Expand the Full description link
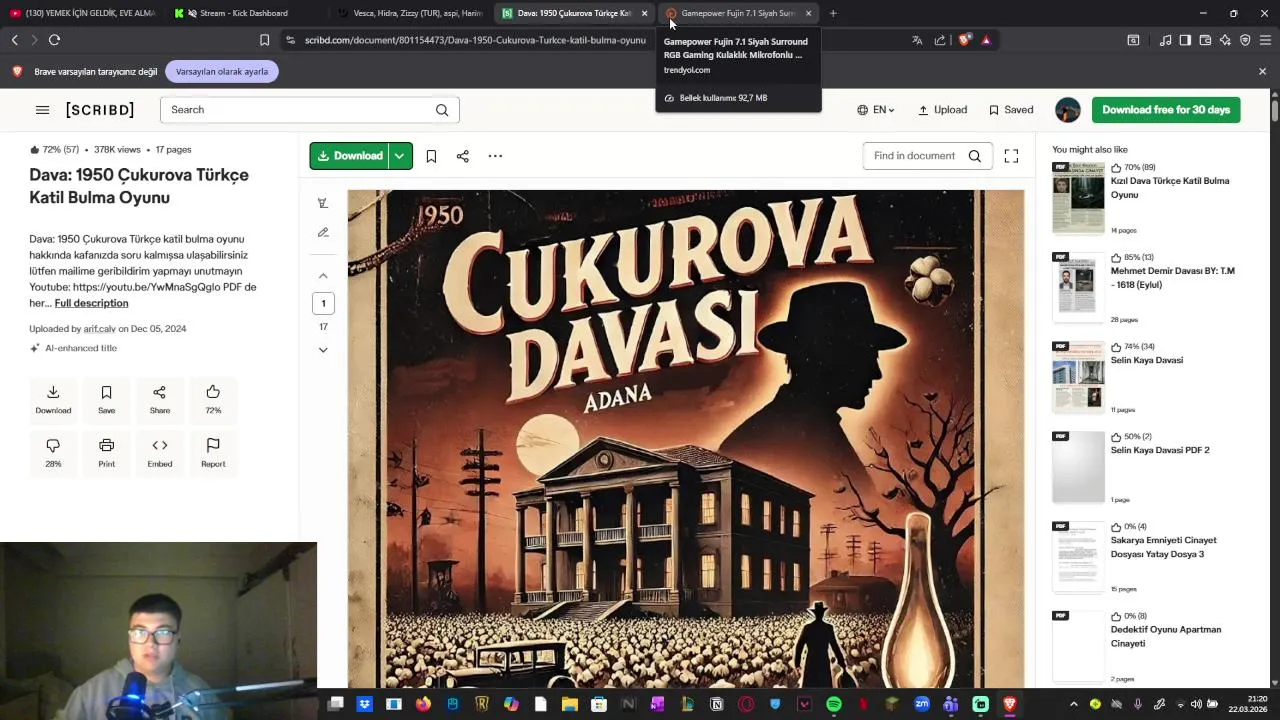Image resolution: width=1280 pixels, height=720 pixels. pos(91,303)
